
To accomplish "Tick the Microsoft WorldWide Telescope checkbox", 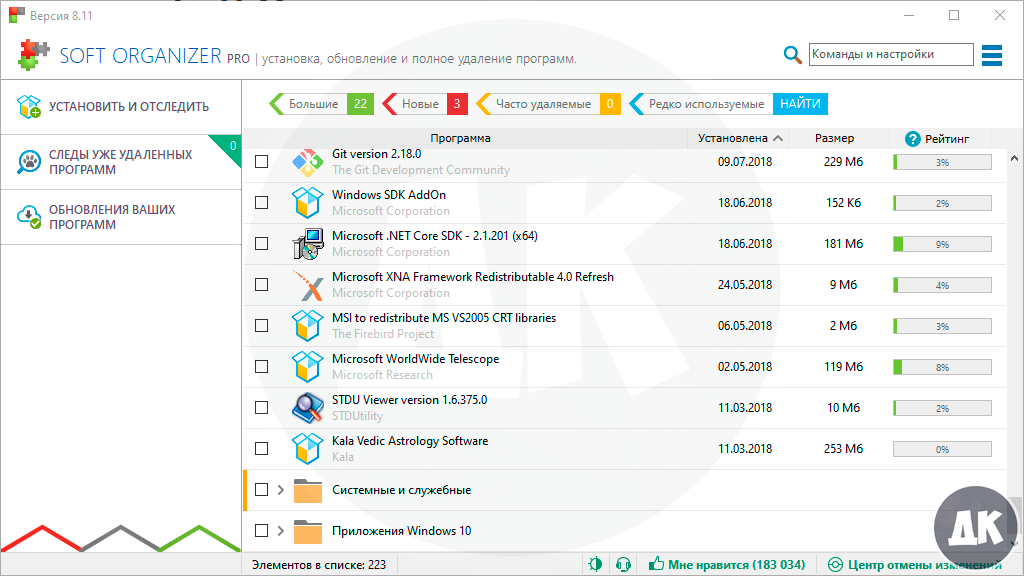I will (261, 366).
